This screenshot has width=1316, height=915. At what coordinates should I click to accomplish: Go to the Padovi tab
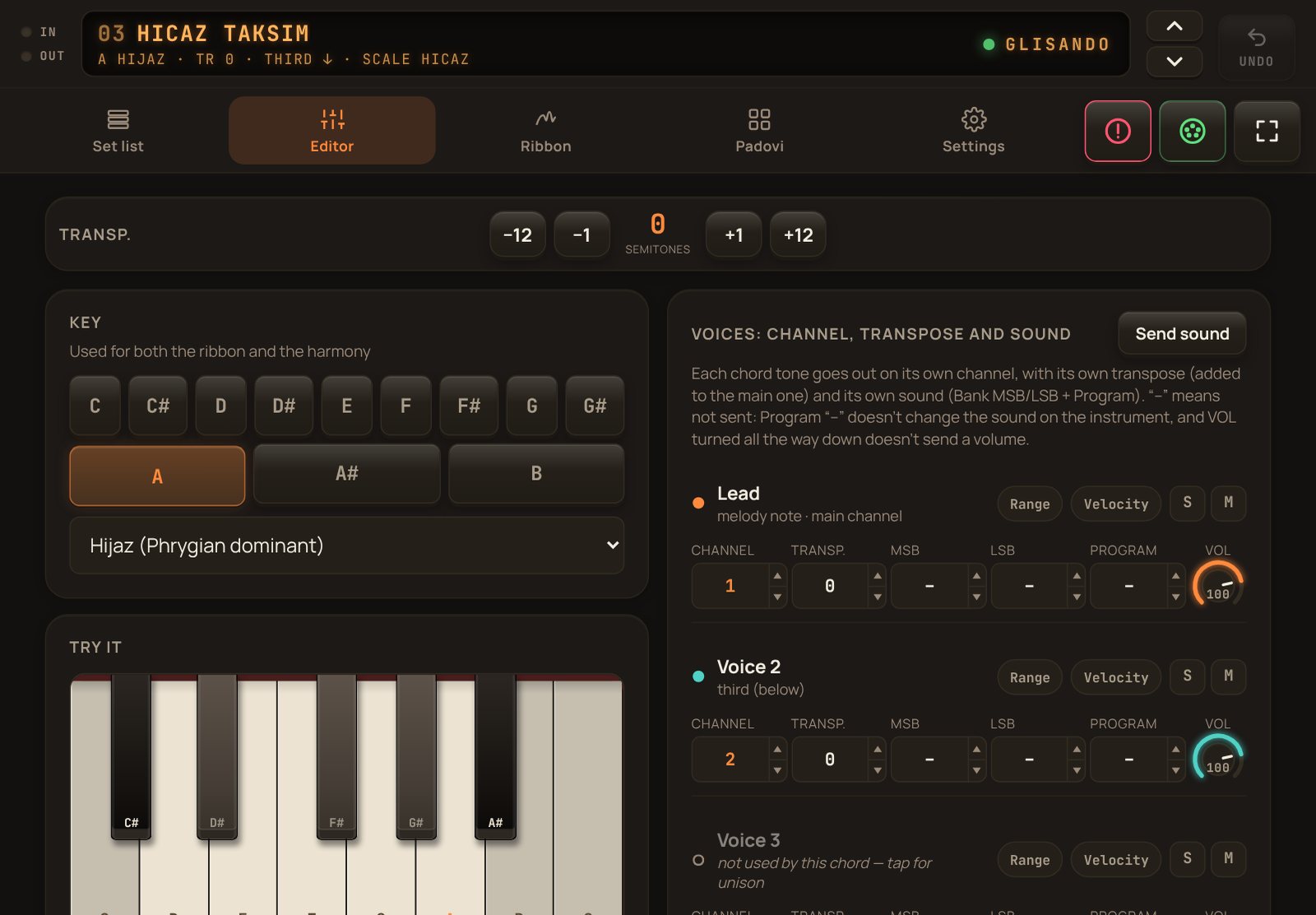click(x=759, y=131)
